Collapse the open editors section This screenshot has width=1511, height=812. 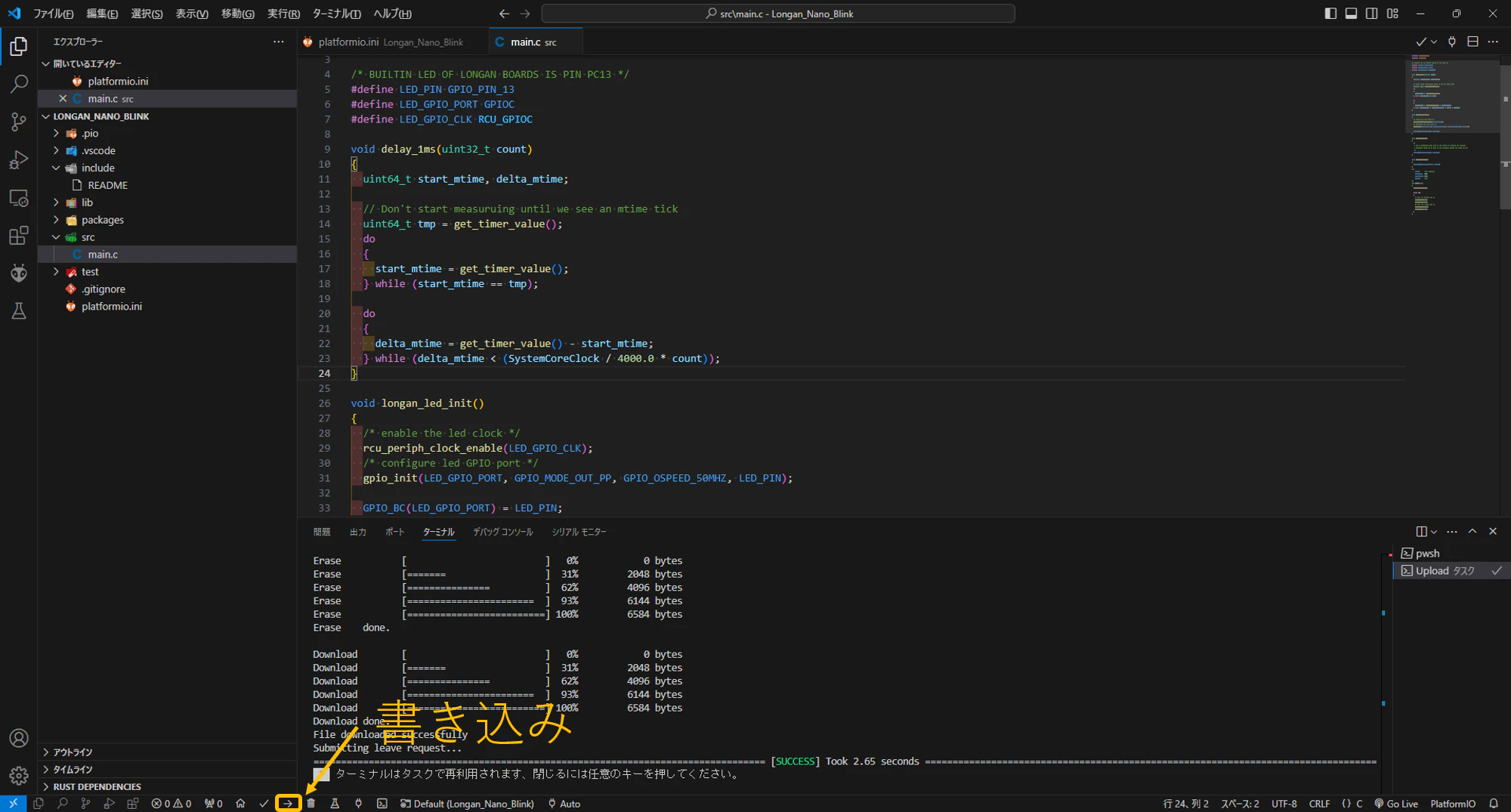(46, 63)
